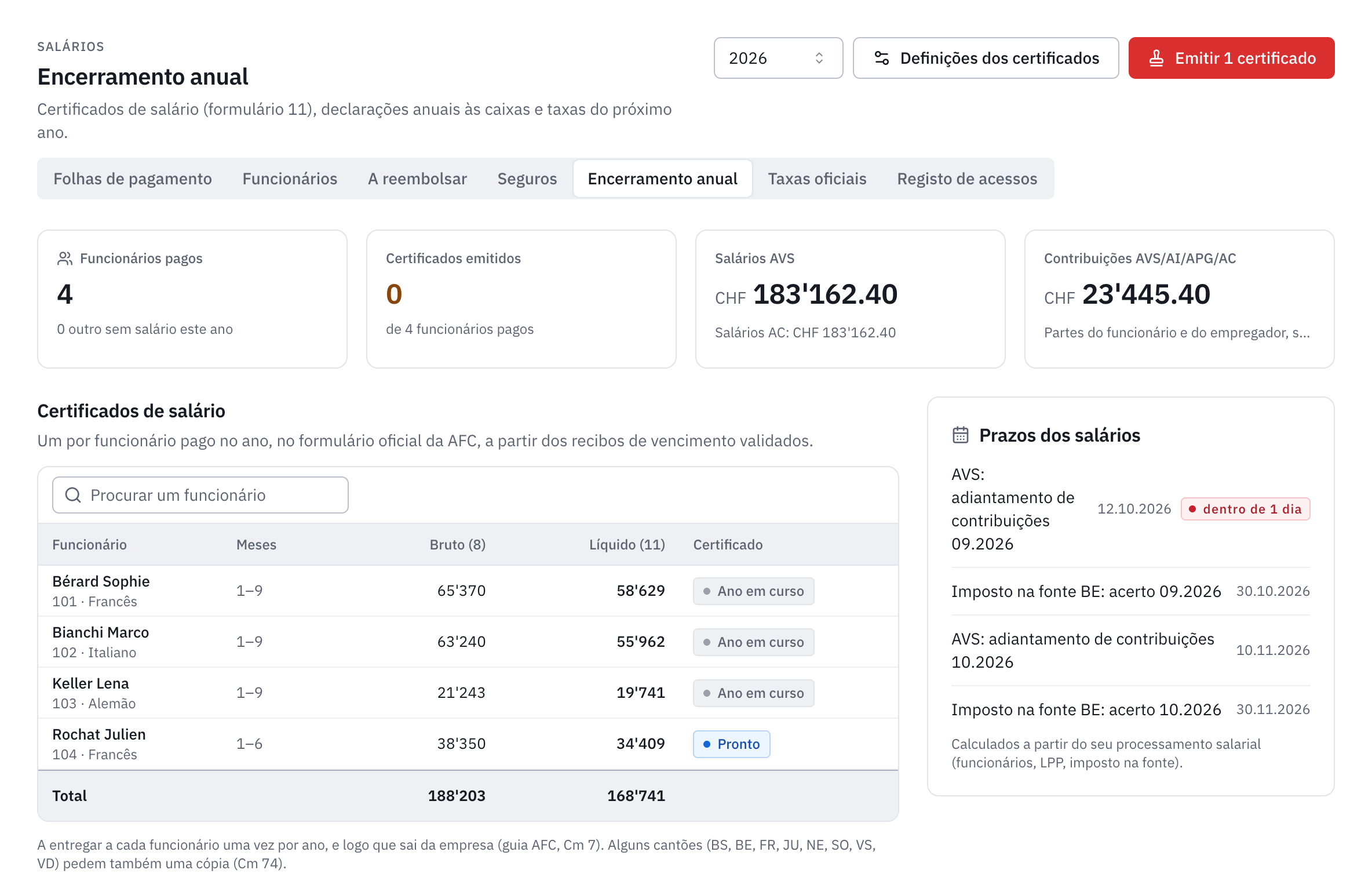The height and width of the screenshot is (881, 1372).
Task: Click net value 34'409 for Rochat Julien
Action: click(641, 744)
